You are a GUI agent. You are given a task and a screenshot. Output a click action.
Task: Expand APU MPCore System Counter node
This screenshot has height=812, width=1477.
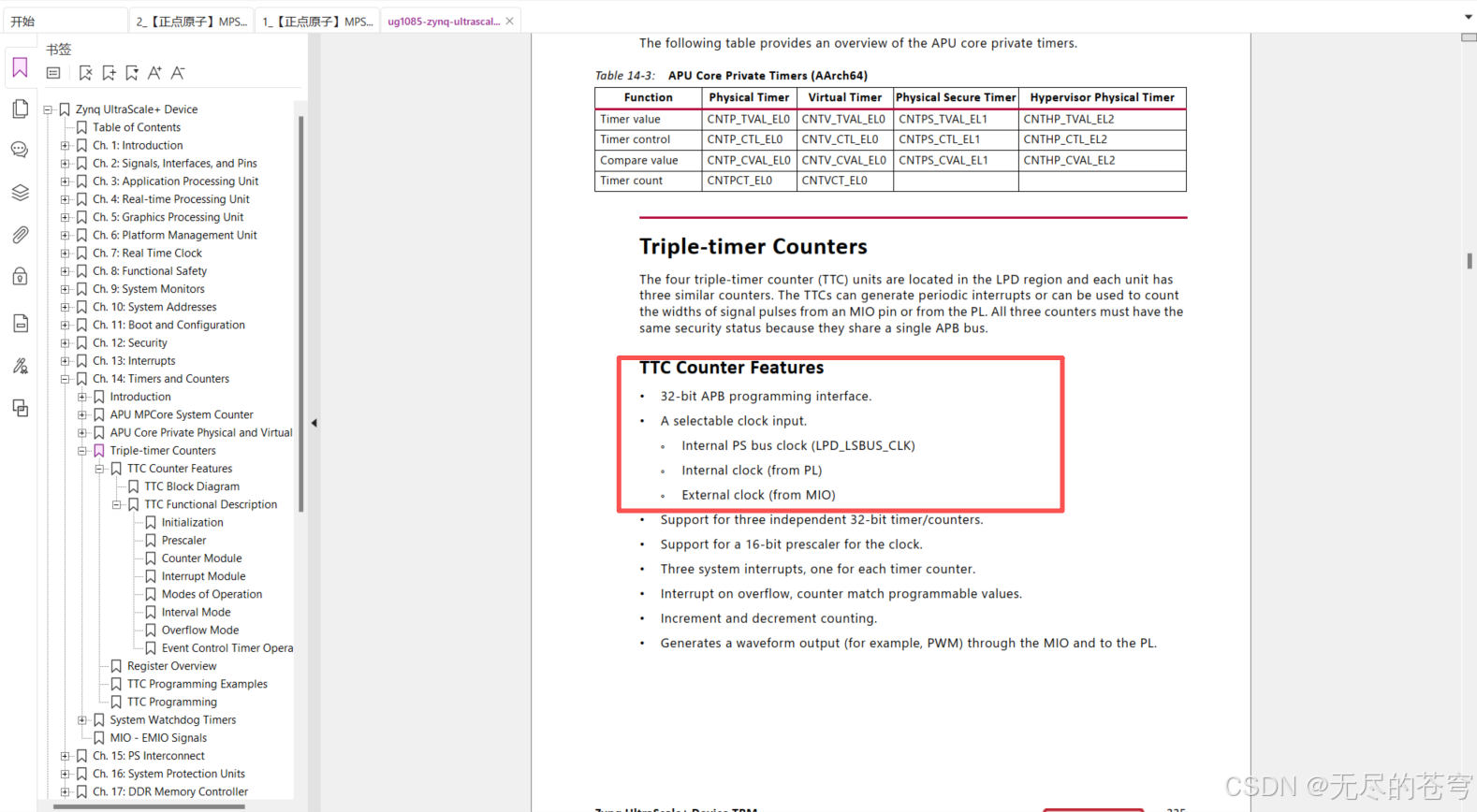(82, 414)
